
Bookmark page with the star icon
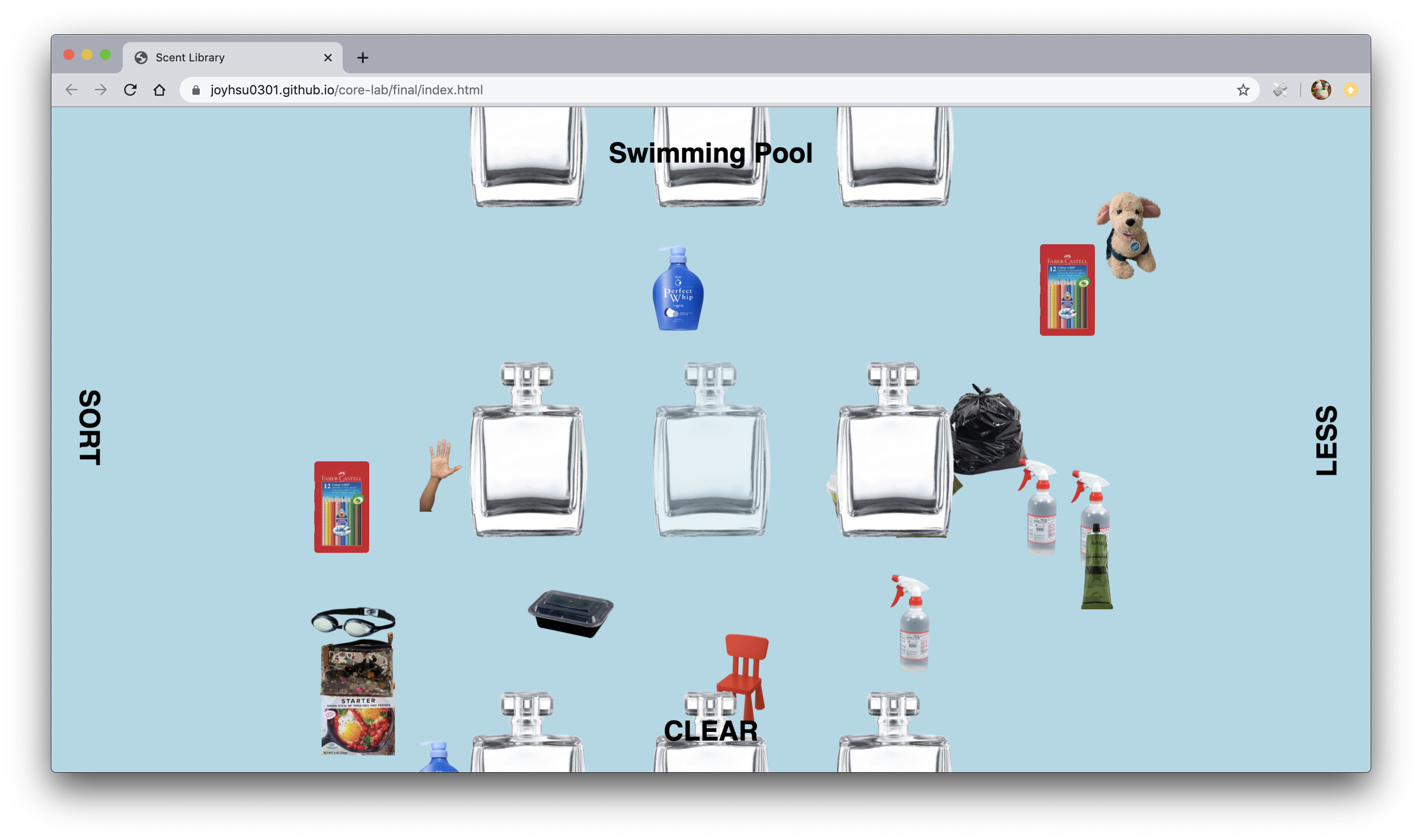click(1242, 90)
